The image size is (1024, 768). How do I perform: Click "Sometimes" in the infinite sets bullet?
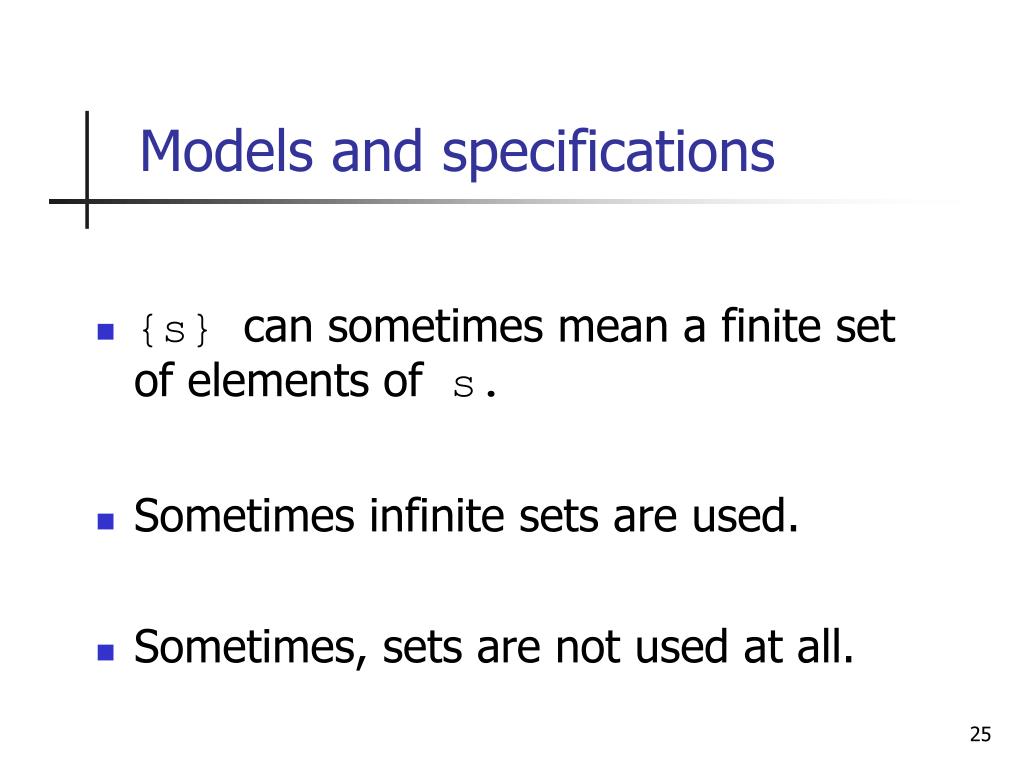[244, 516]
